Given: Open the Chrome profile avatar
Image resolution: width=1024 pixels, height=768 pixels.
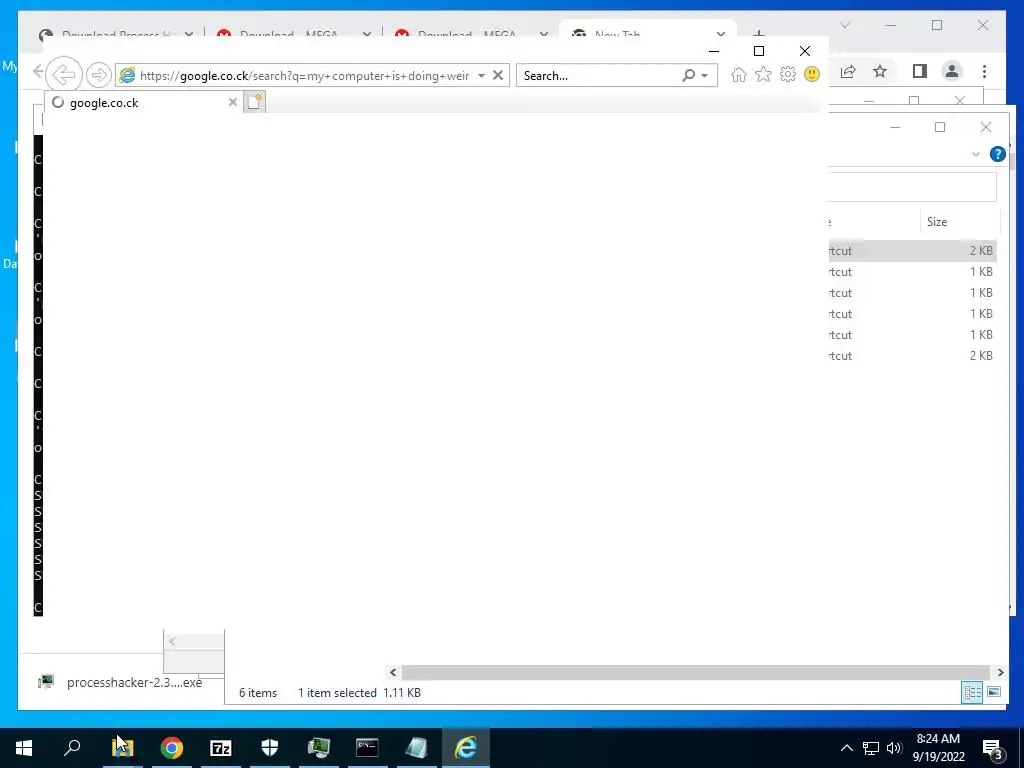Looking at the screenshot, I should 952,72.
